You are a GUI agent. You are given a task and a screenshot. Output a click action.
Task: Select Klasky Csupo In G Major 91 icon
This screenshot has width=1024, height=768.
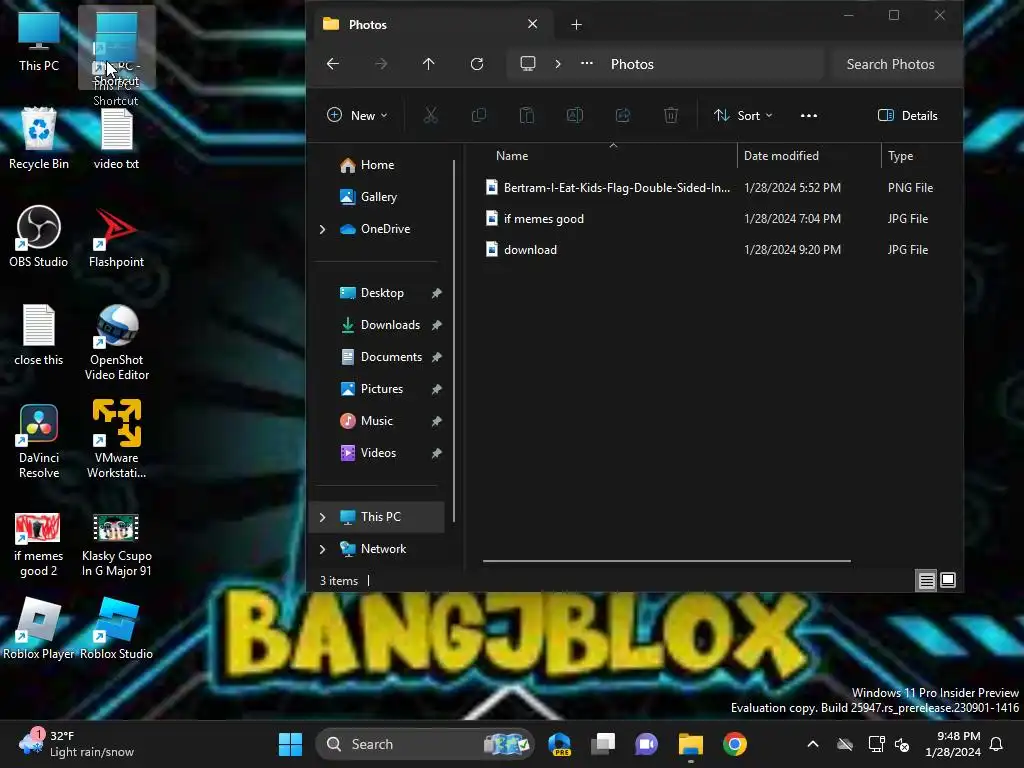pos(116,545)
